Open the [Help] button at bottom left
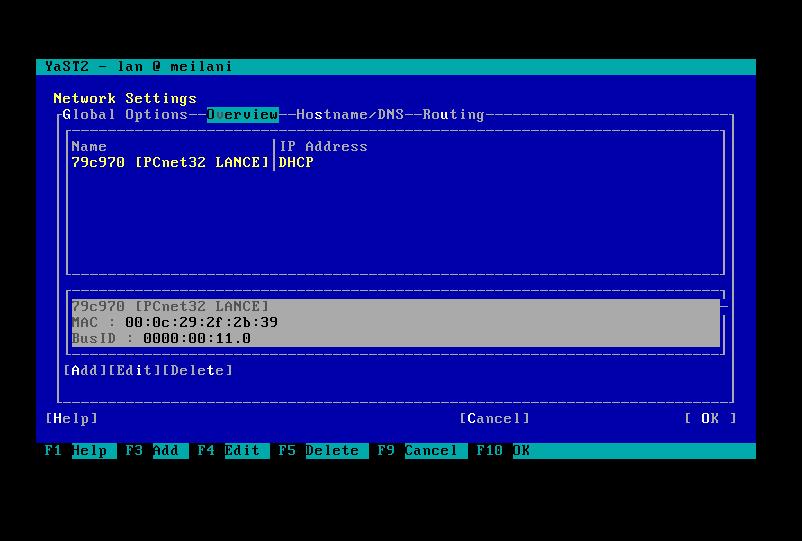 (72, 418)
